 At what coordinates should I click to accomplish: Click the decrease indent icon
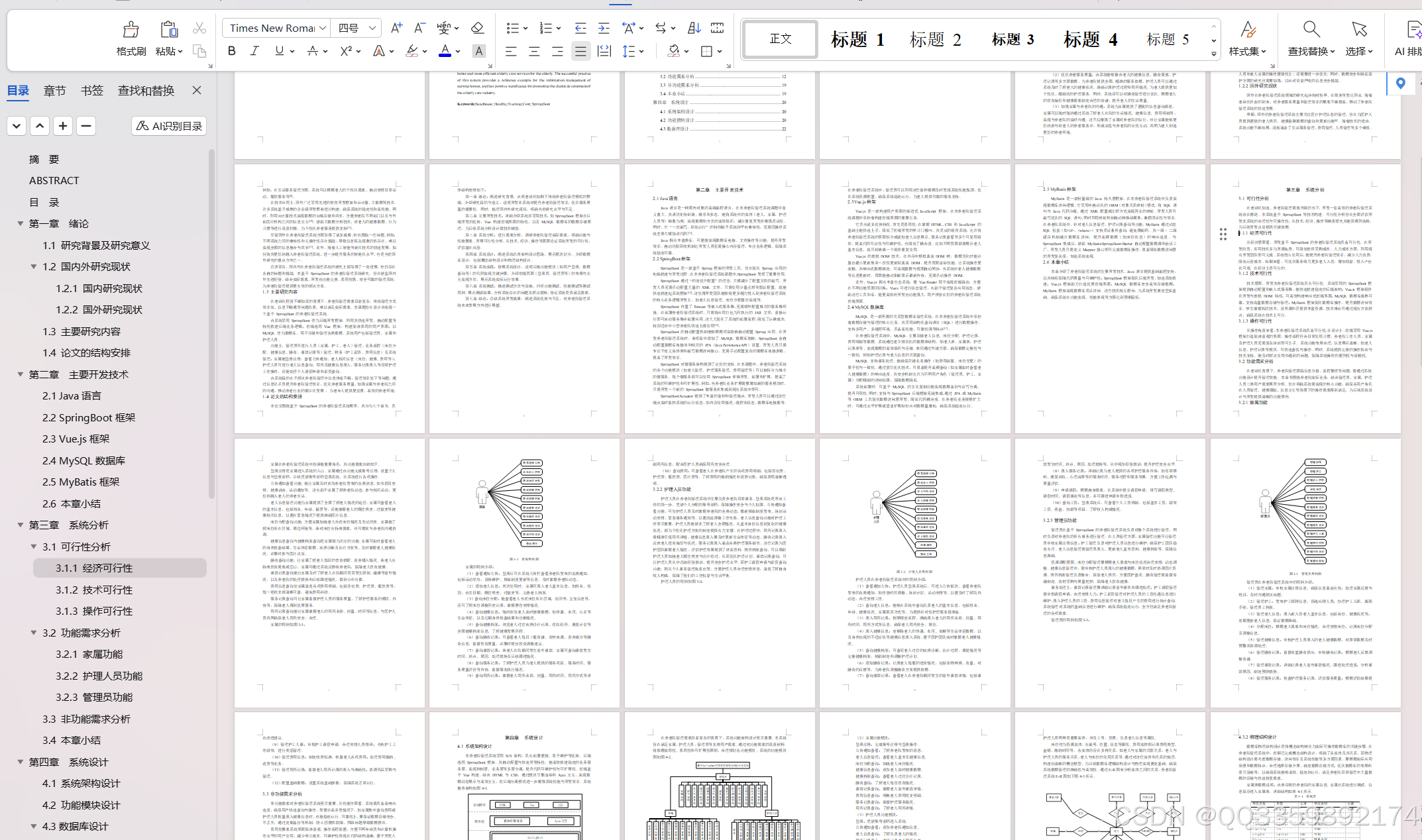(580, 28)
